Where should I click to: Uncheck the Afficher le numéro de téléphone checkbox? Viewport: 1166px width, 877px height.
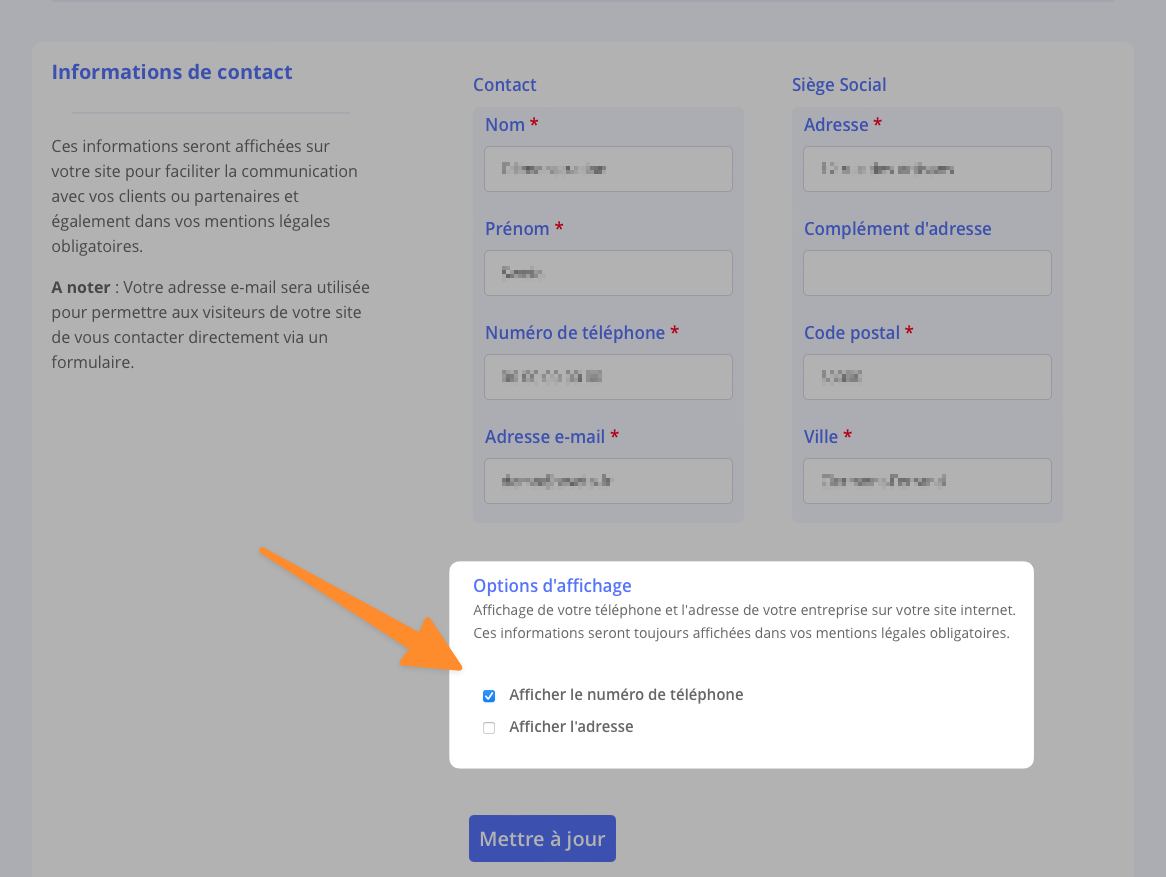tap(489, 696)
